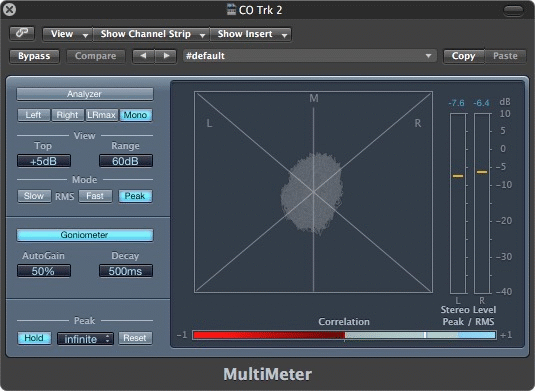The image size is (535, 391).
Task: Switch to the Goniometer view
Action: pyautogui.click(x=85, y=235)
